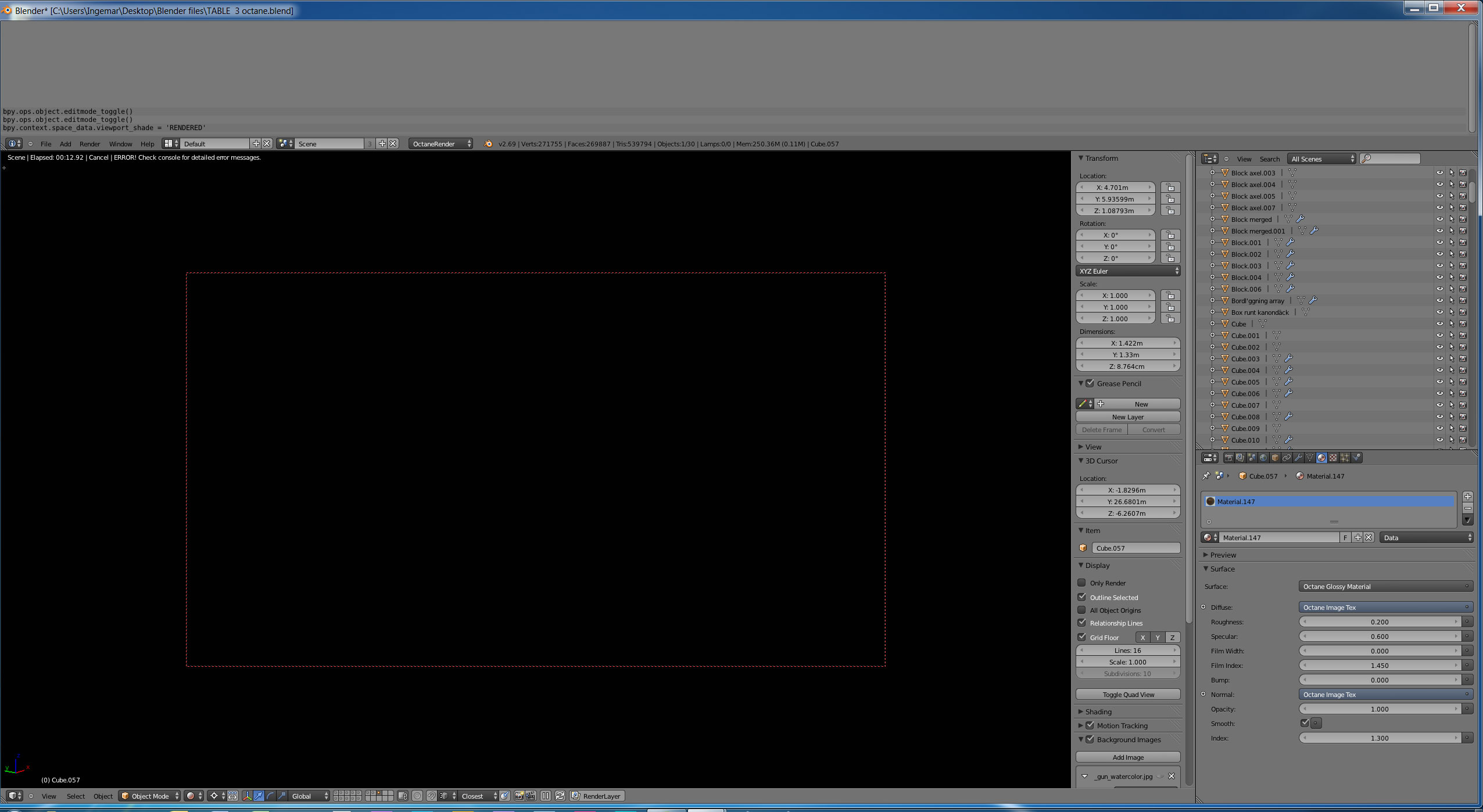Open the OctaneRender engine dropdown

(x=440, y=143)
